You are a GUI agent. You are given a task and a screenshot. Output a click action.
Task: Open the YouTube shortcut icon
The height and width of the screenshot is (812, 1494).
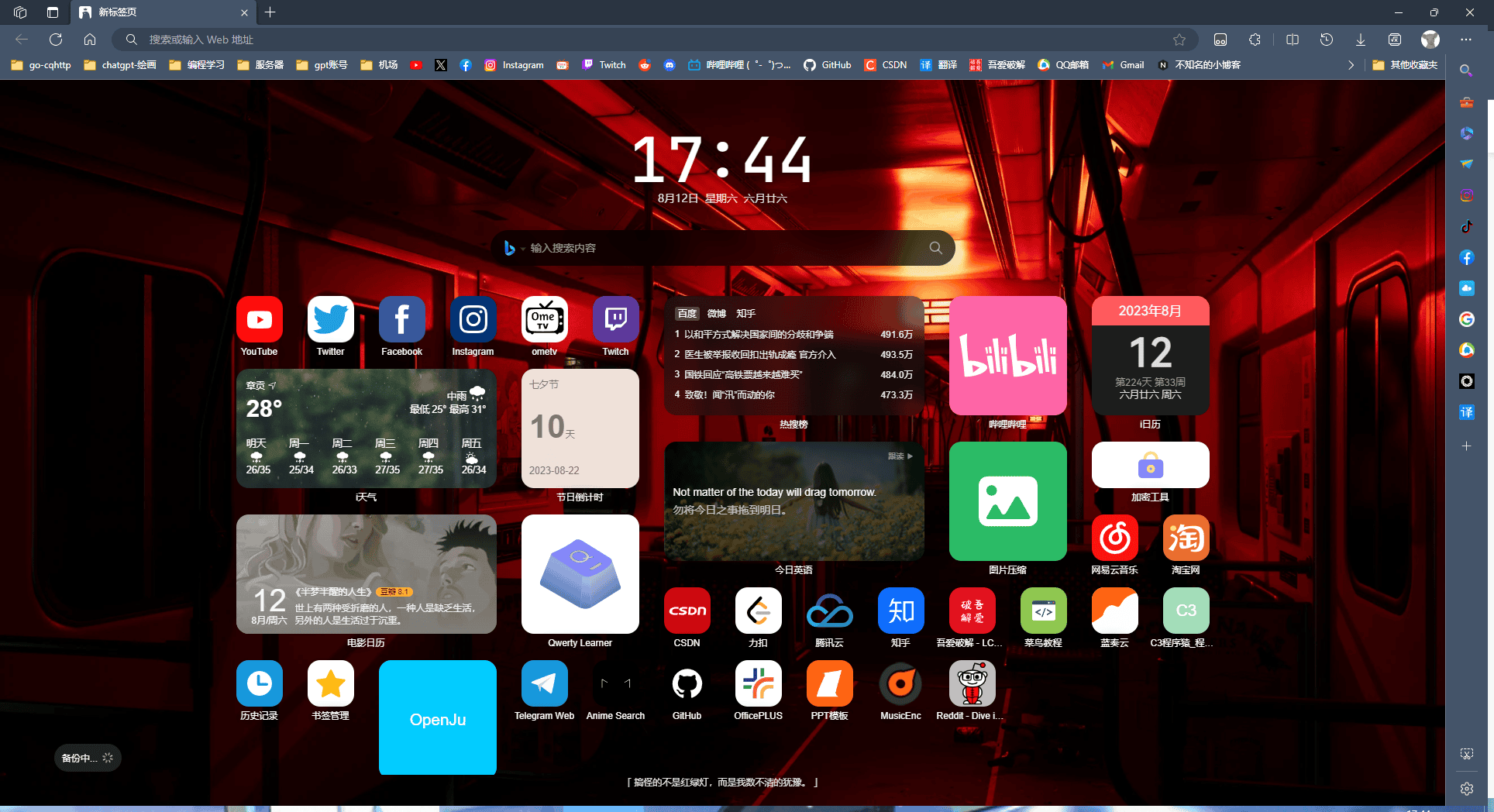[259, 319]
